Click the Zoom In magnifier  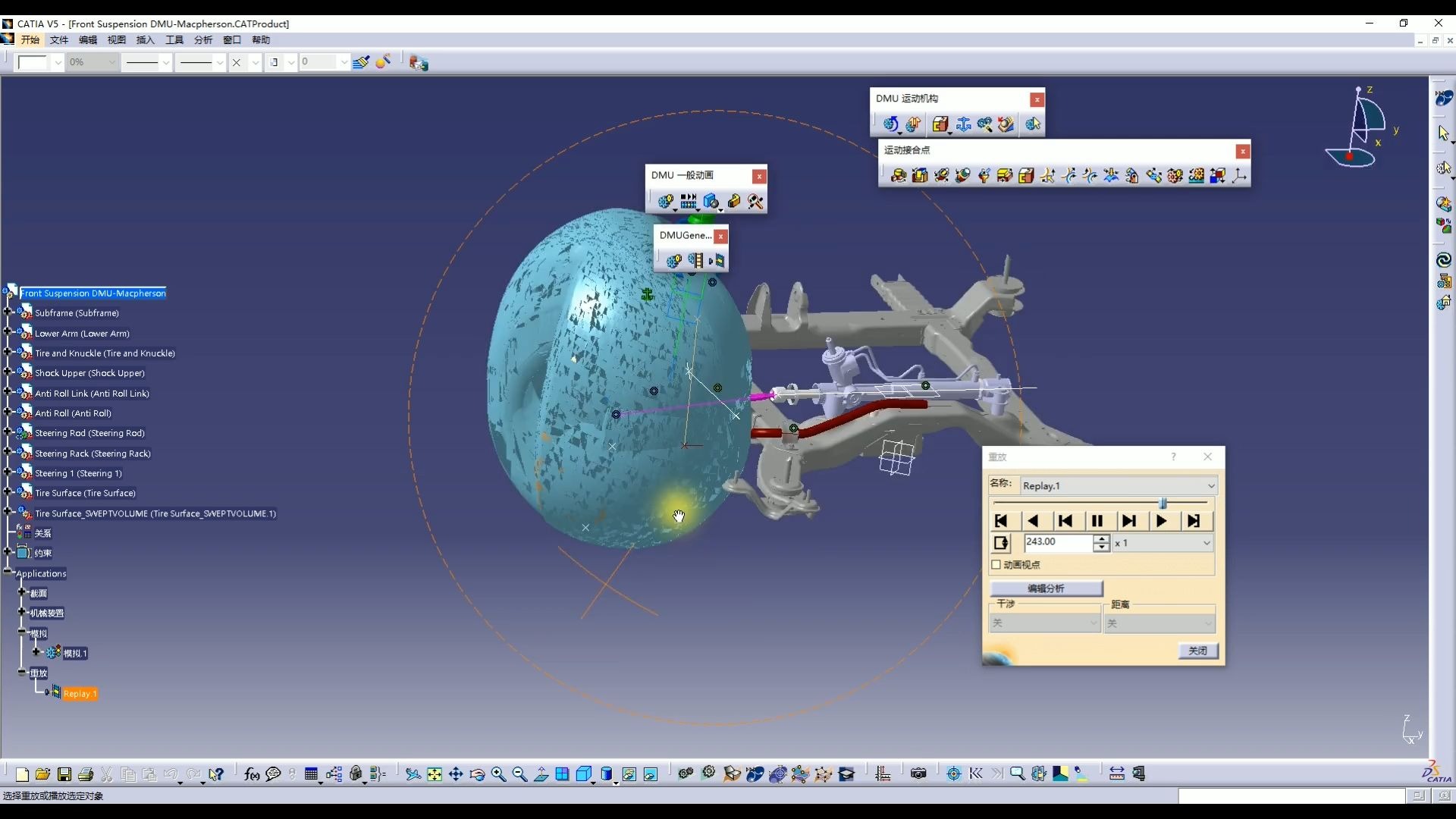point(498,774)
